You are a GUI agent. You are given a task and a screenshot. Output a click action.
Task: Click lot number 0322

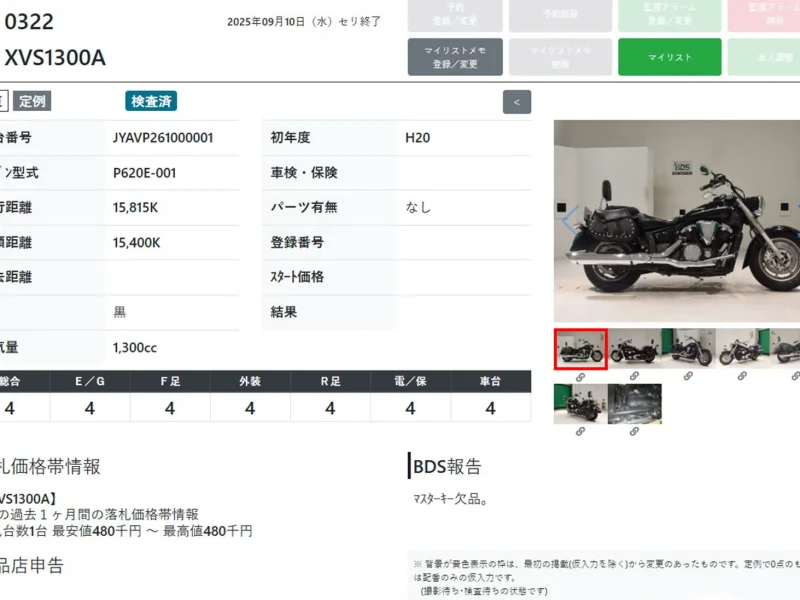pyautogui.click(x=29, y=22)
